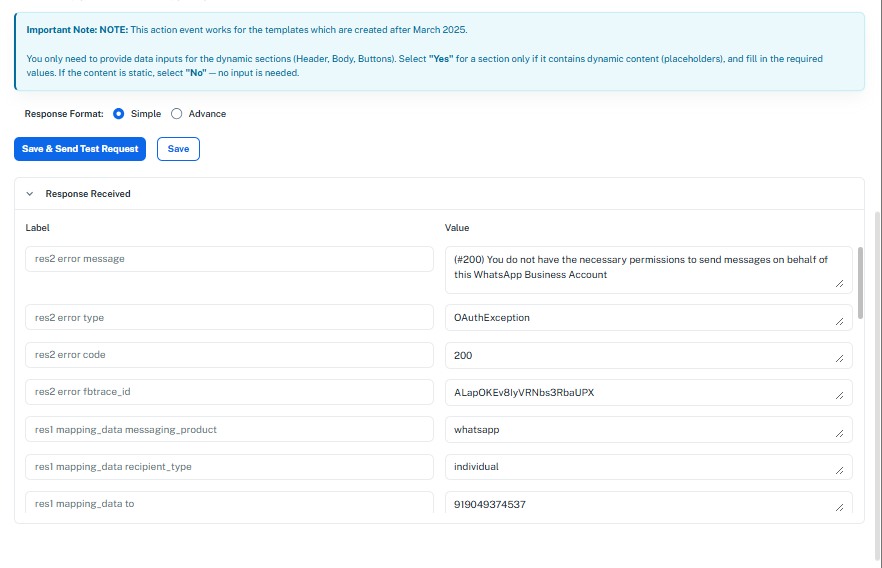Grab resize handle of OAuthException value field
882x568 pixels.
839,322
